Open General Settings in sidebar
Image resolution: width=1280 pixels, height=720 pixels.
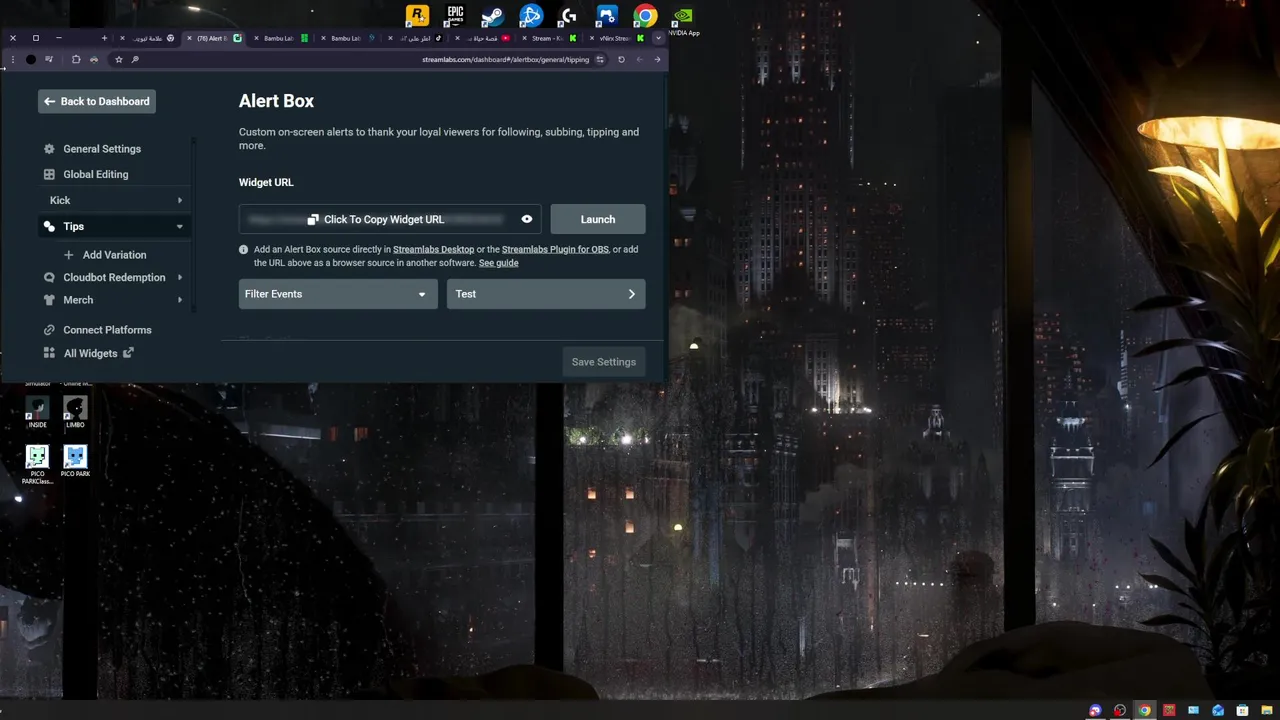pos(92,149)
